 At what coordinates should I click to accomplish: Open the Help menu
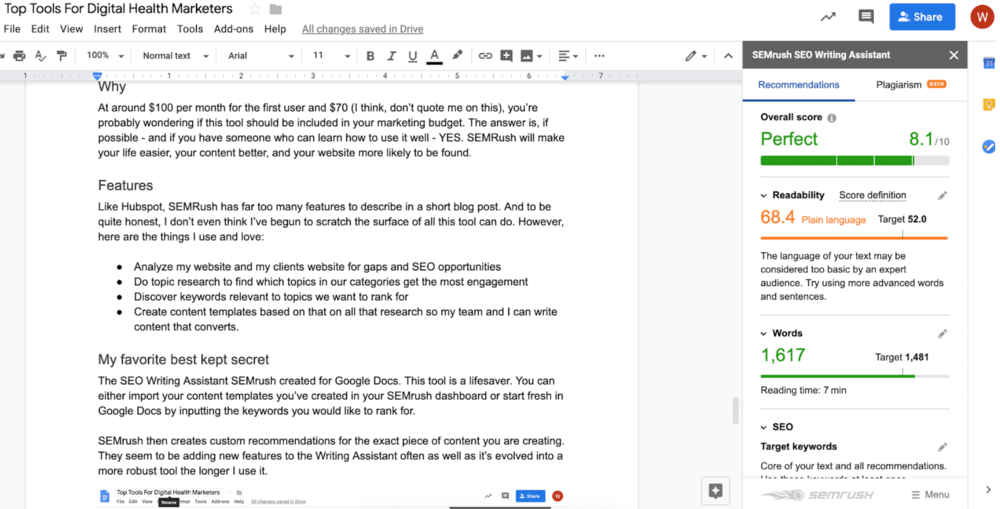pos(275,29)
